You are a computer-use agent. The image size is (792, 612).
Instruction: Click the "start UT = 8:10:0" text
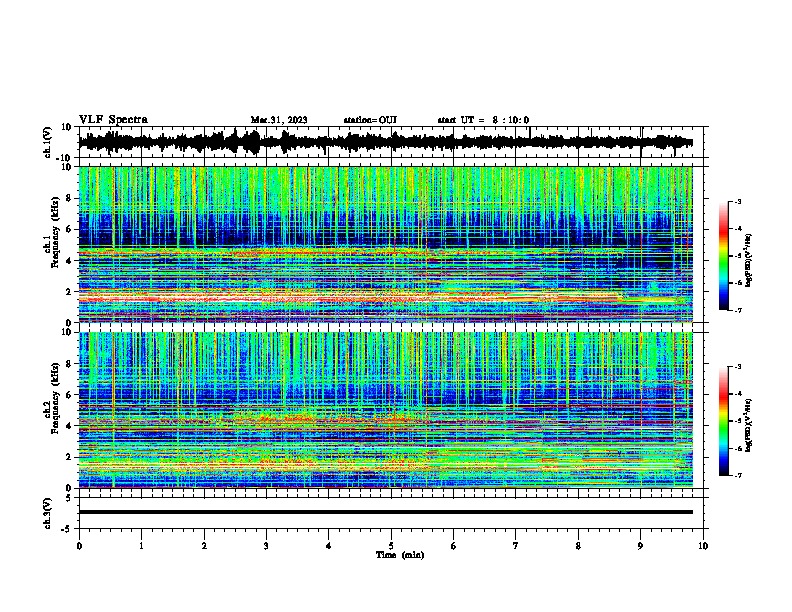(x=483, y=120)
